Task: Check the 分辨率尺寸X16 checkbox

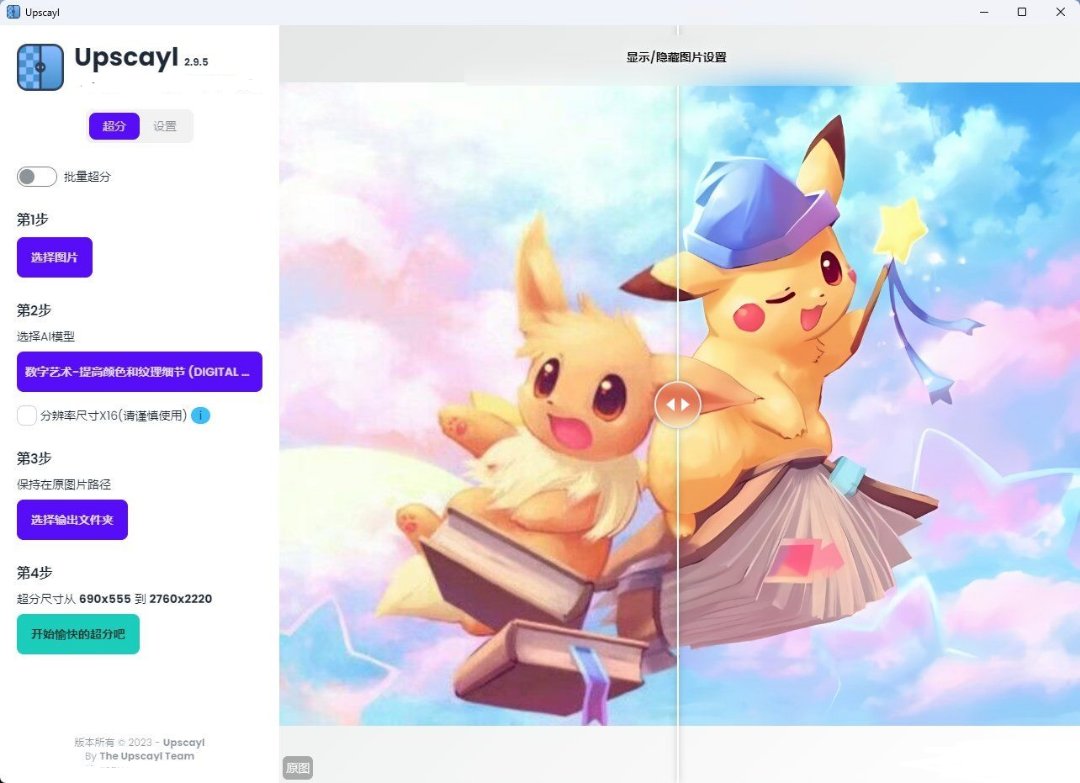Action: 27,415
